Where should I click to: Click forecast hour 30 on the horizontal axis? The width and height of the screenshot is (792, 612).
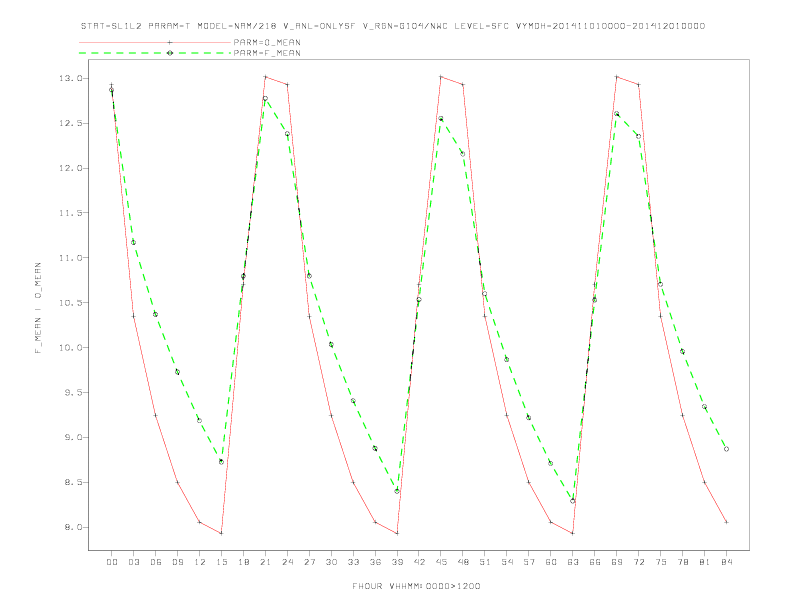[x=331, y=562]
